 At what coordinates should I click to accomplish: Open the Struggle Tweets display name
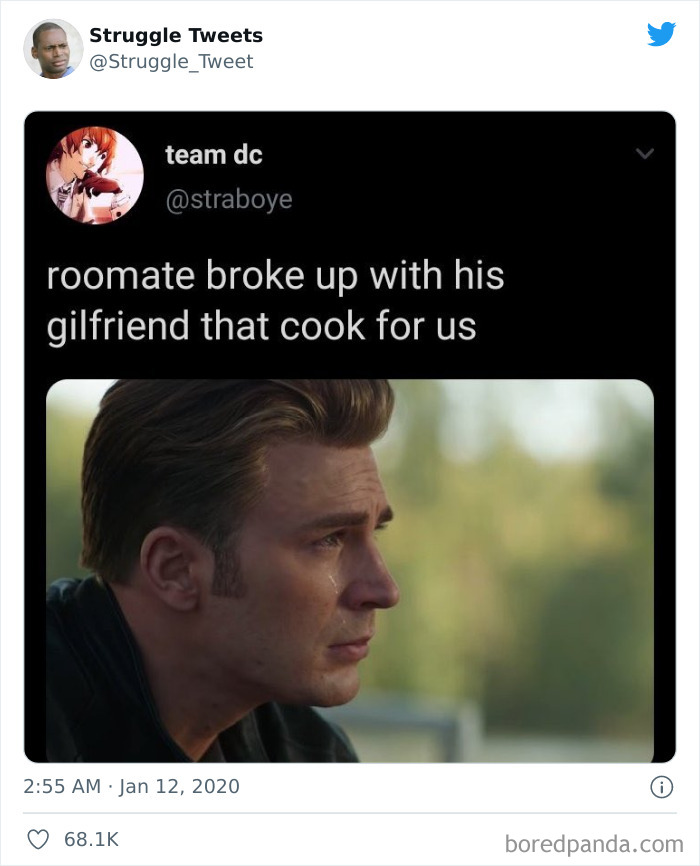tap(176, 35)
